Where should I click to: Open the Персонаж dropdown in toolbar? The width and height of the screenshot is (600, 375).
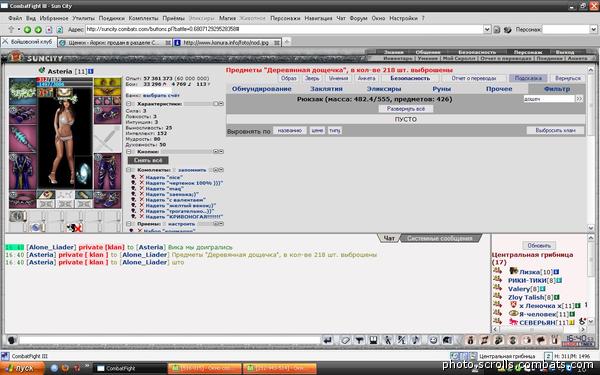click(593, 29)
